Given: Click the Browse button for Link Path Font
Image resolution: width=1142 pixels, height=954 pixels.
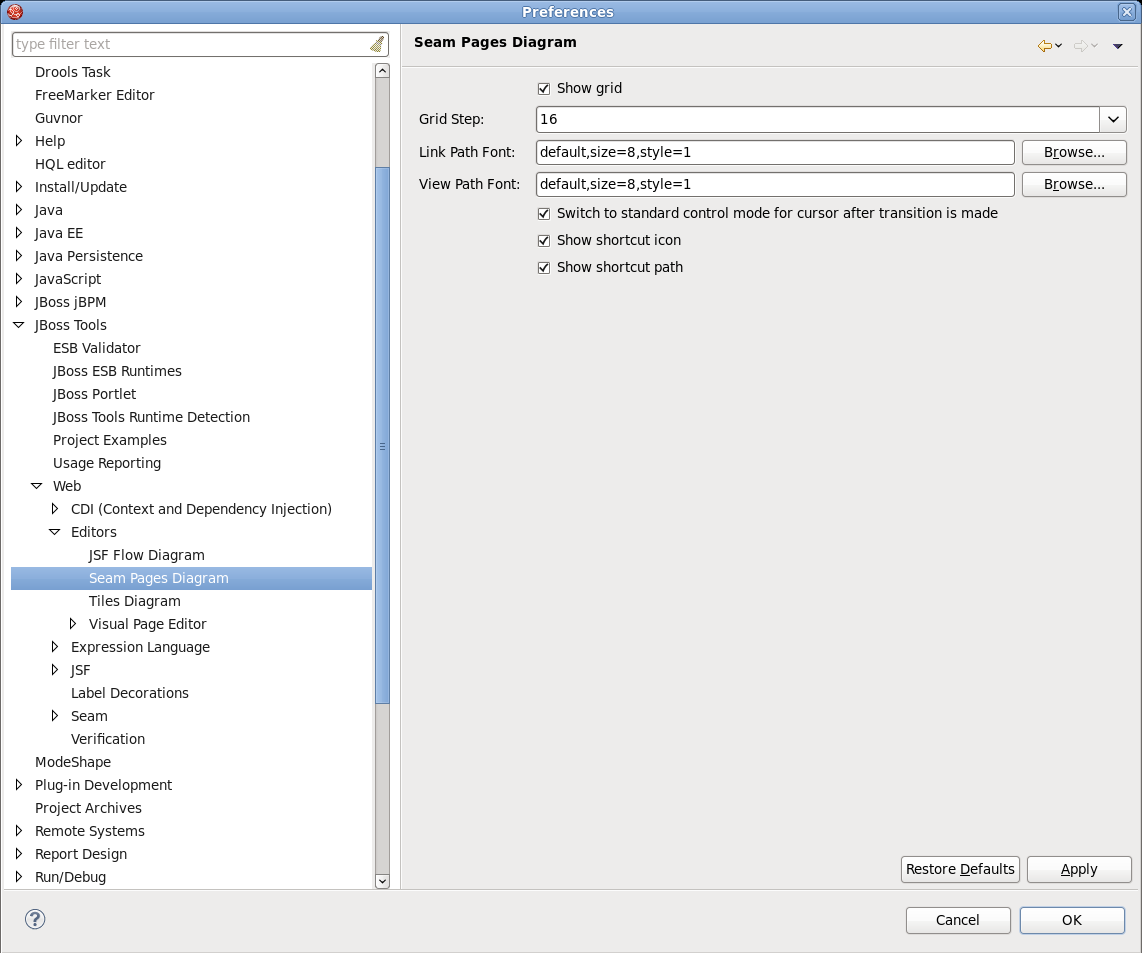Looking at the screenshot, I should [x=1073, y=152].
